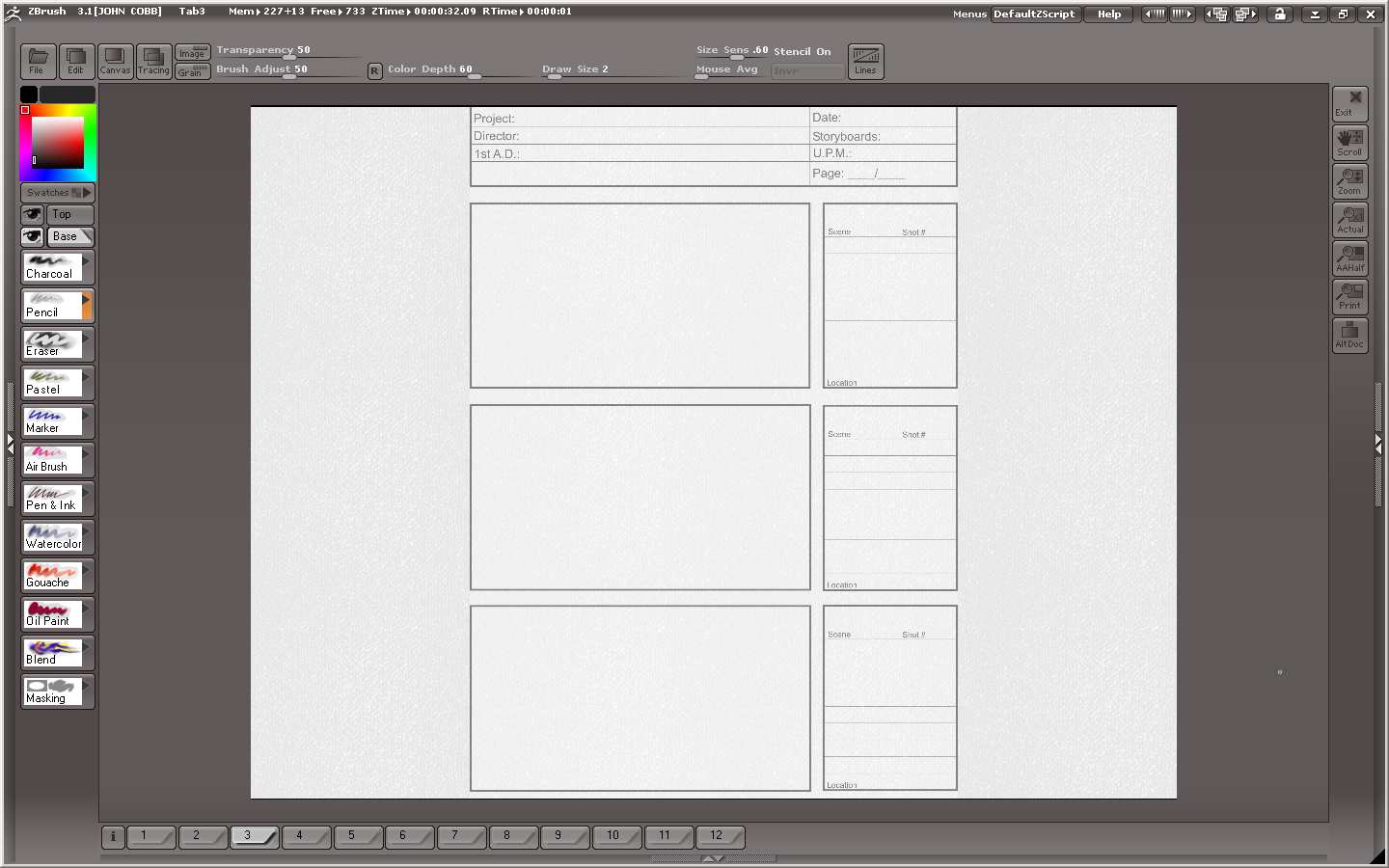The image size is (1389, 868).
Task: Expand the Charcoal brush options arrow
Action: tap(86, 260)
